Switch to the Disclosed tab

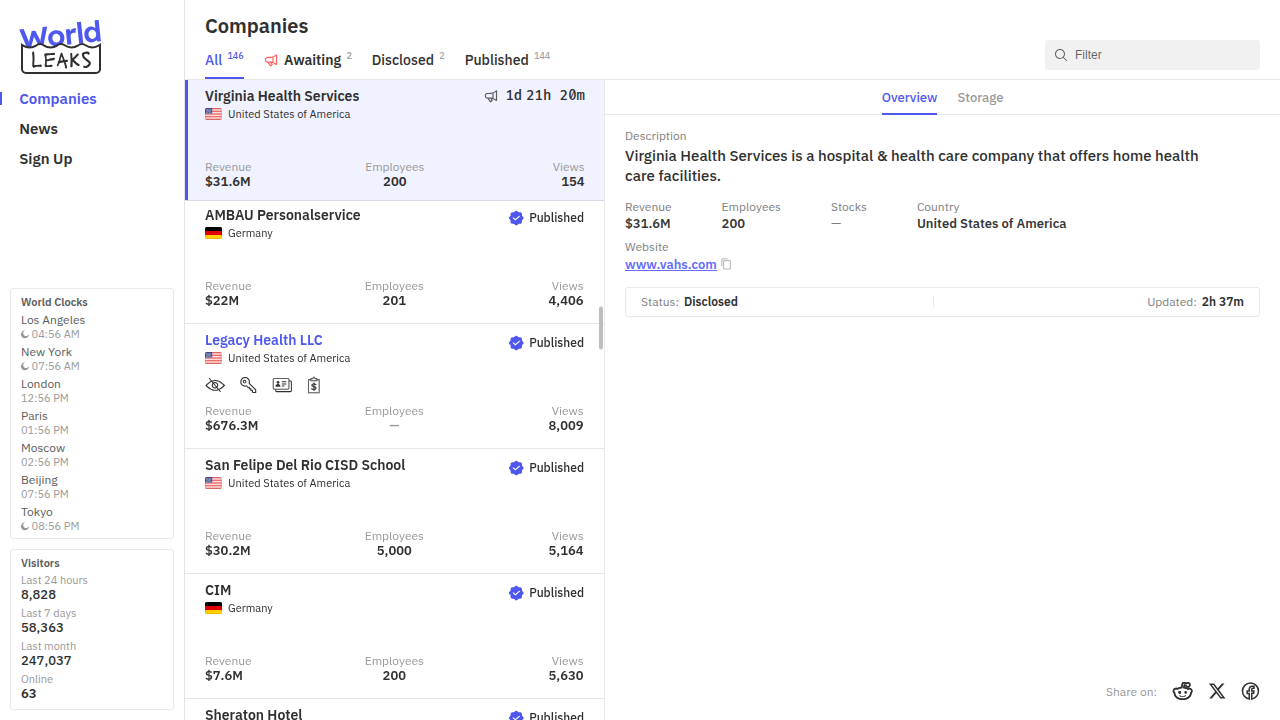click(402, 60)
